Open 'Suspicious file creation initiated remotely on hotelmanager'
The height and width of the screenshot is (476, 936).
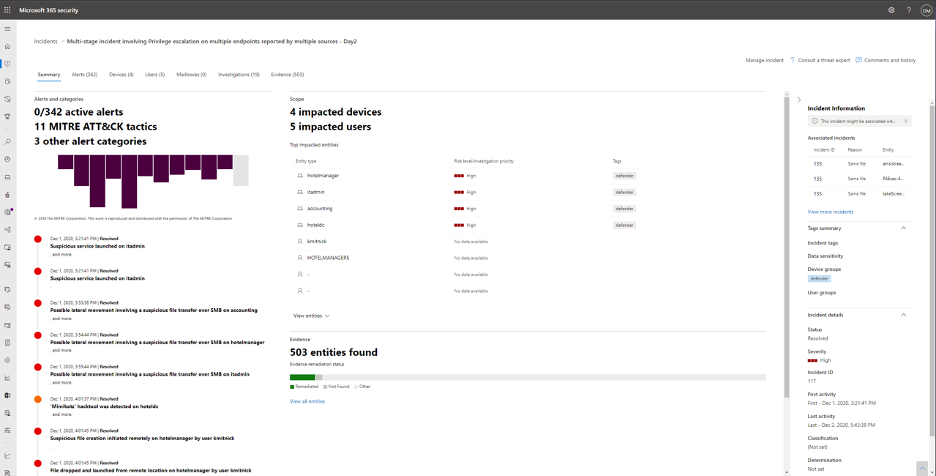[x=142, y=438]
